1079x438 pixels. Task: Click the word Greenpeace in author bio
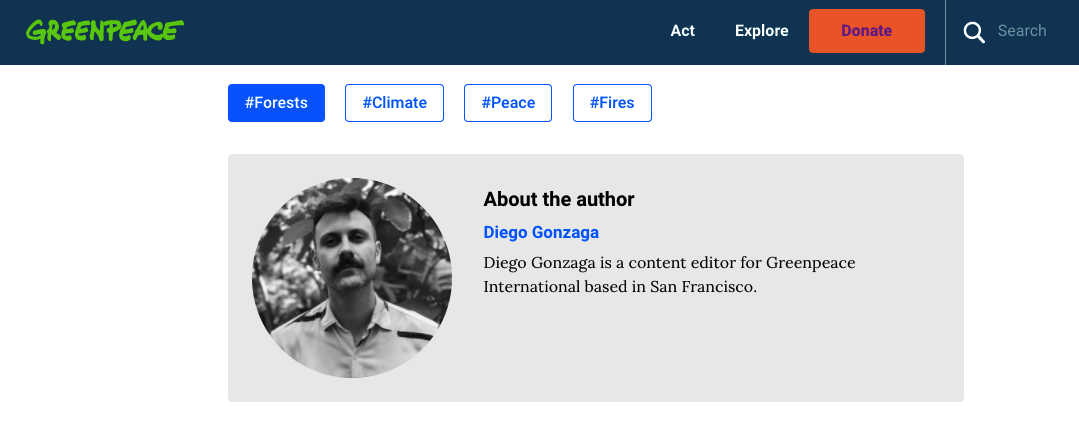click(811, 263)
